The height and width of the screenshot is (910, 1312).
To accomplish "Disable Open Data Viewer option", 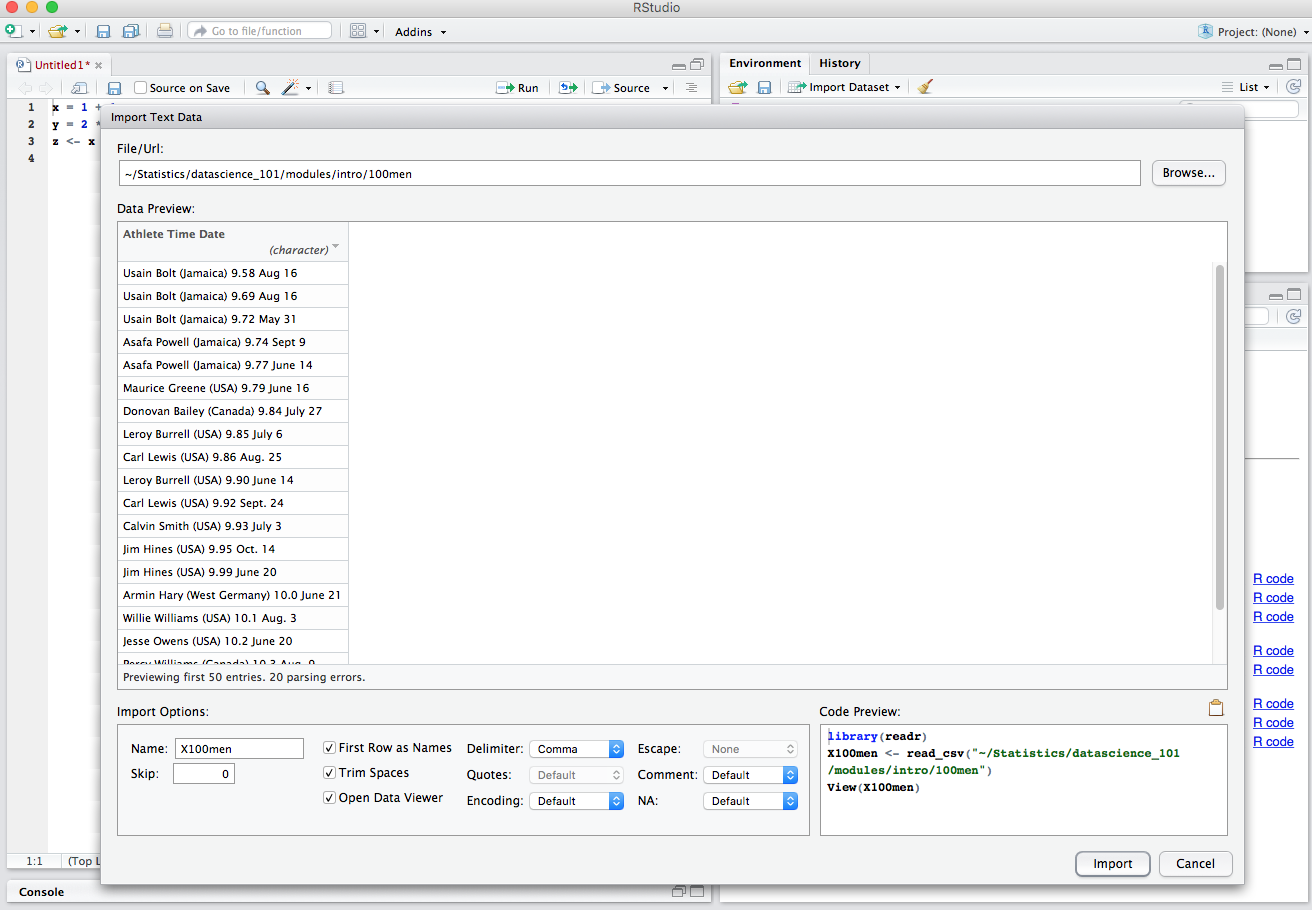I will click(330, 798).
